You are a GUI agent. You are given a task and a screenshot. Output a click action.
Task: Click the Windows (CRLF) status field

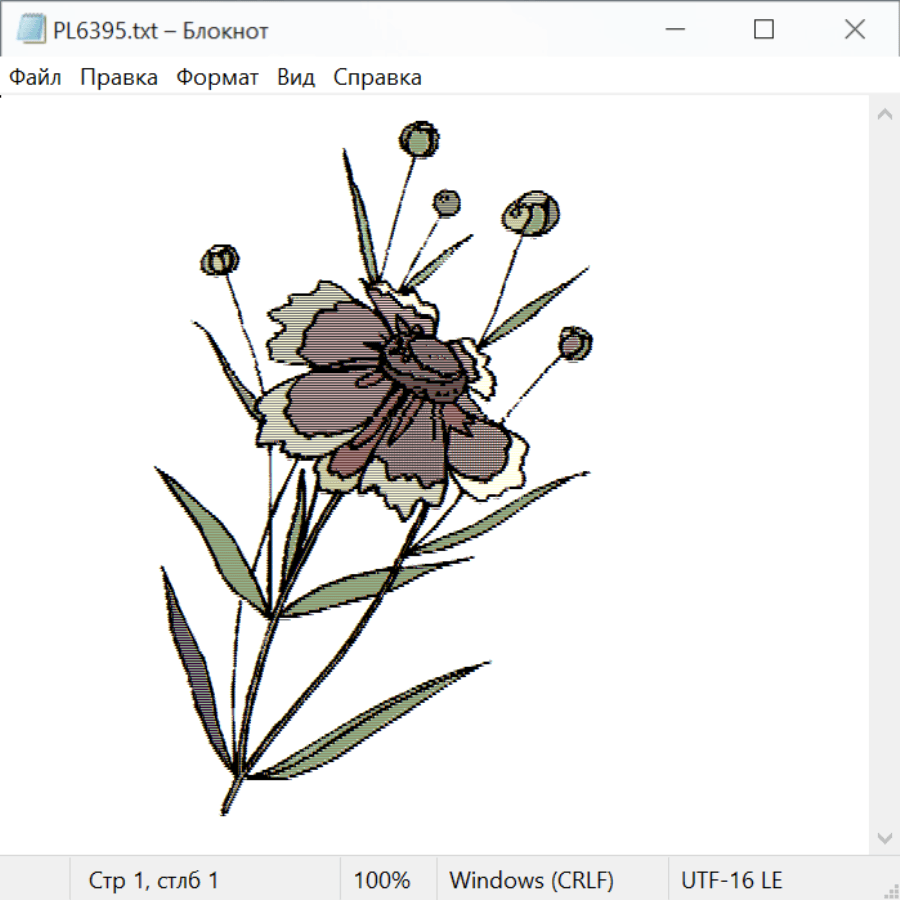[x=531, y=880]
